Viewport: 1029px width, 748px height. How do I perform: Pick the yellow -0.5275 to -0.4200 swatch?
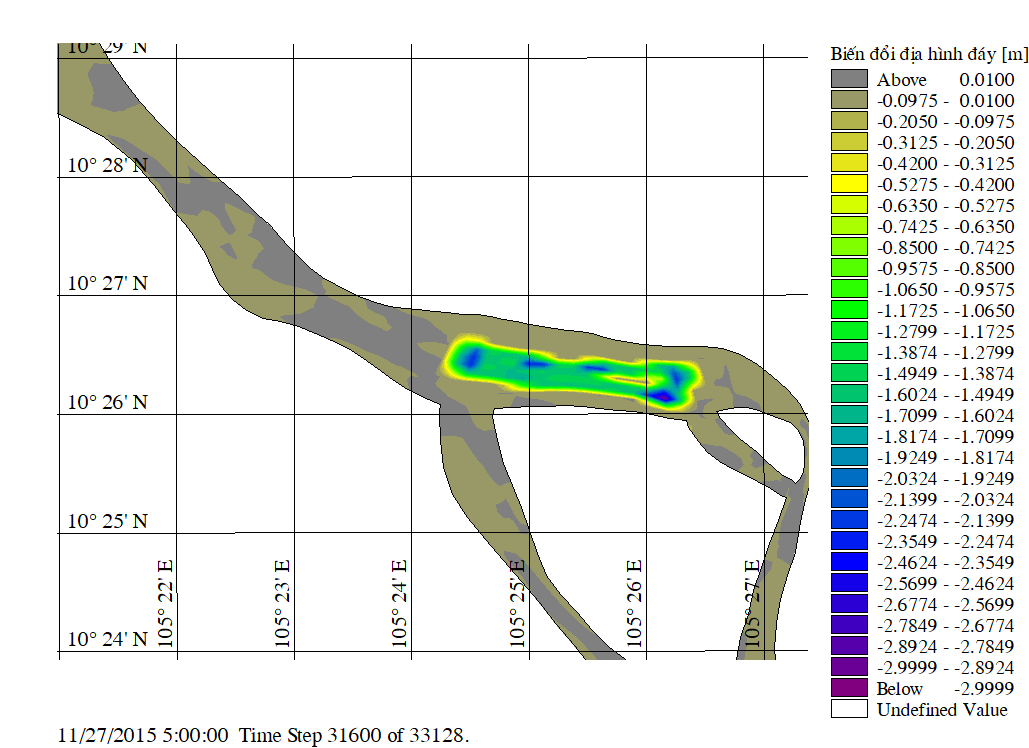[849, 184]
